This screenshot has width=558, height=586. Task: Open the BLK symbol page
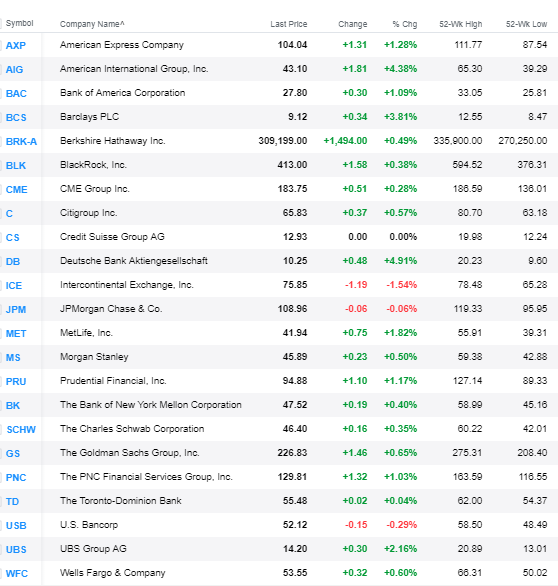click(16, 166)
